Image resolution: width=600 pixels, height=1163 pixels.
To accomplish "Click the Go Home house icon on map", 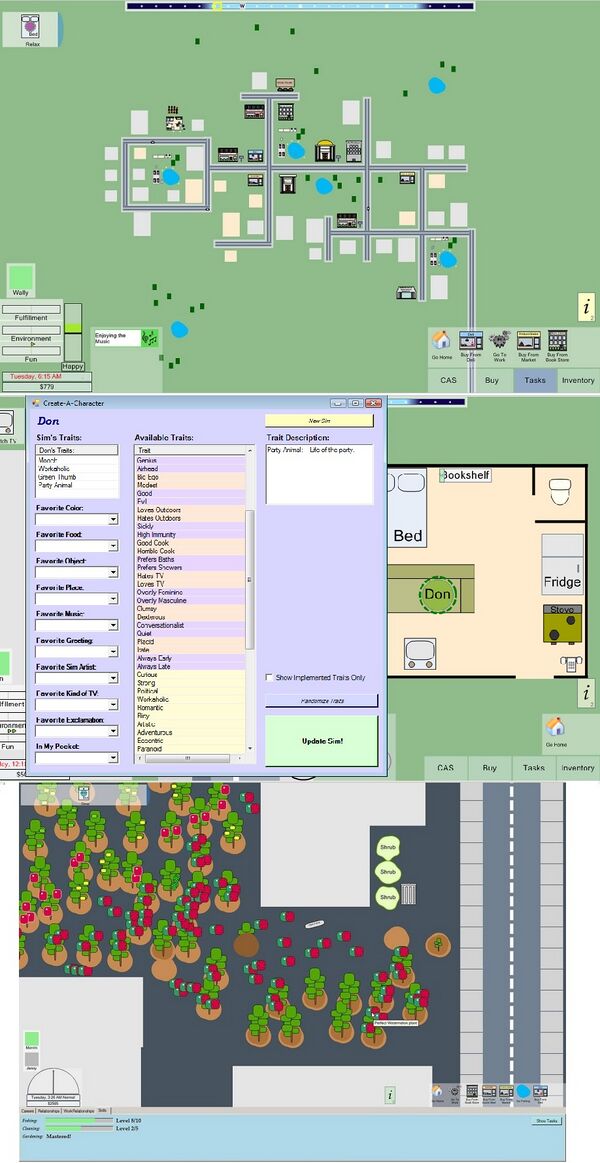I will click(441, 341).
